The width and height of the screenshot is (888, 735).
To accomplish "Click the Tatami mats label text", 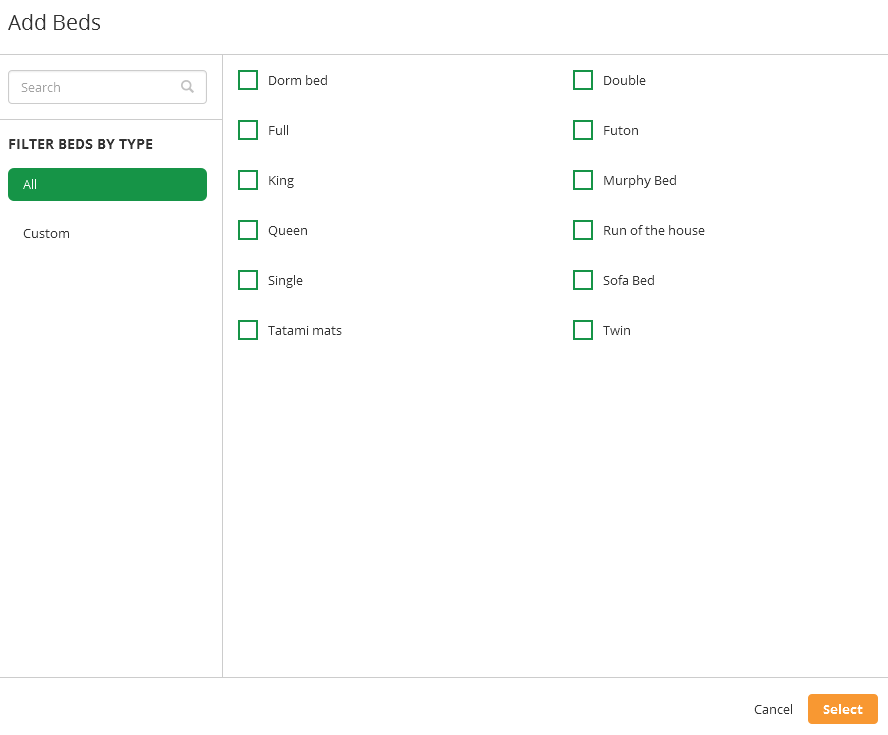I will (305, 331).
